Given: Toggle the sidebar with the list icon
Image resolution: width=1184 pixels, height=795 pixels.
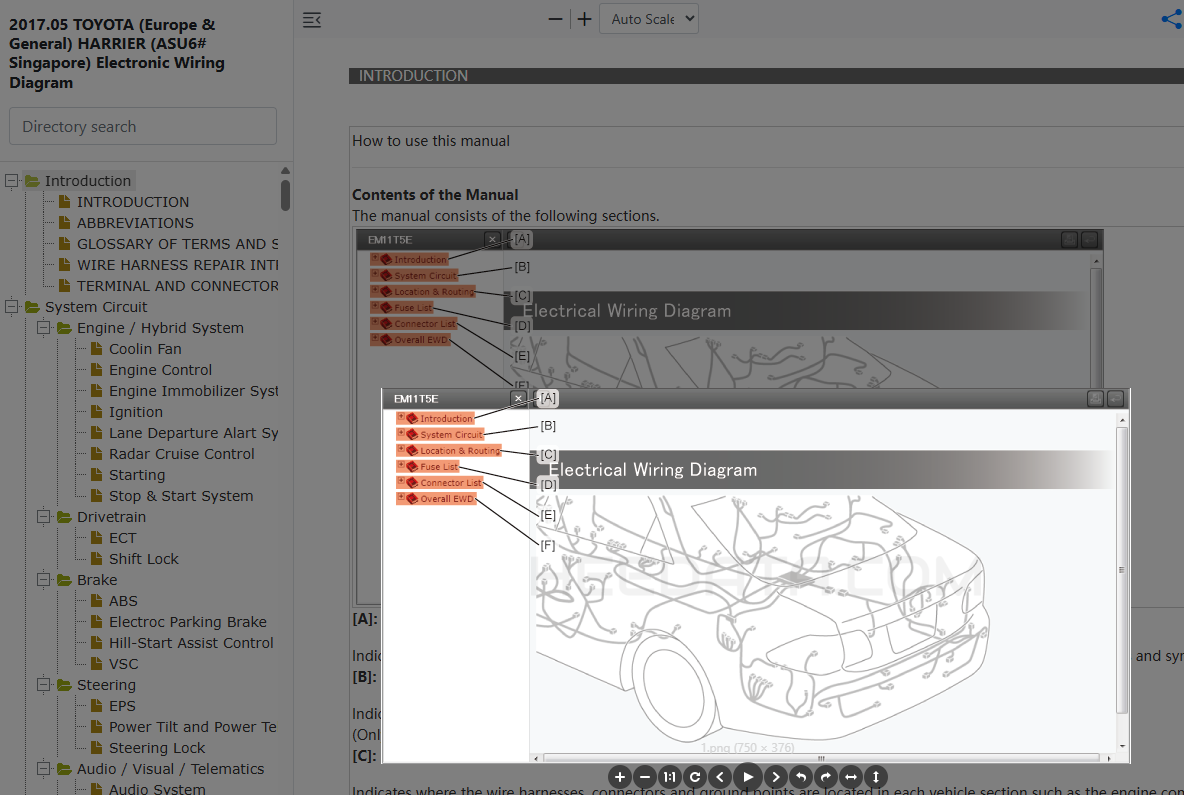Looking at the screenshot, I should [312, 20].
